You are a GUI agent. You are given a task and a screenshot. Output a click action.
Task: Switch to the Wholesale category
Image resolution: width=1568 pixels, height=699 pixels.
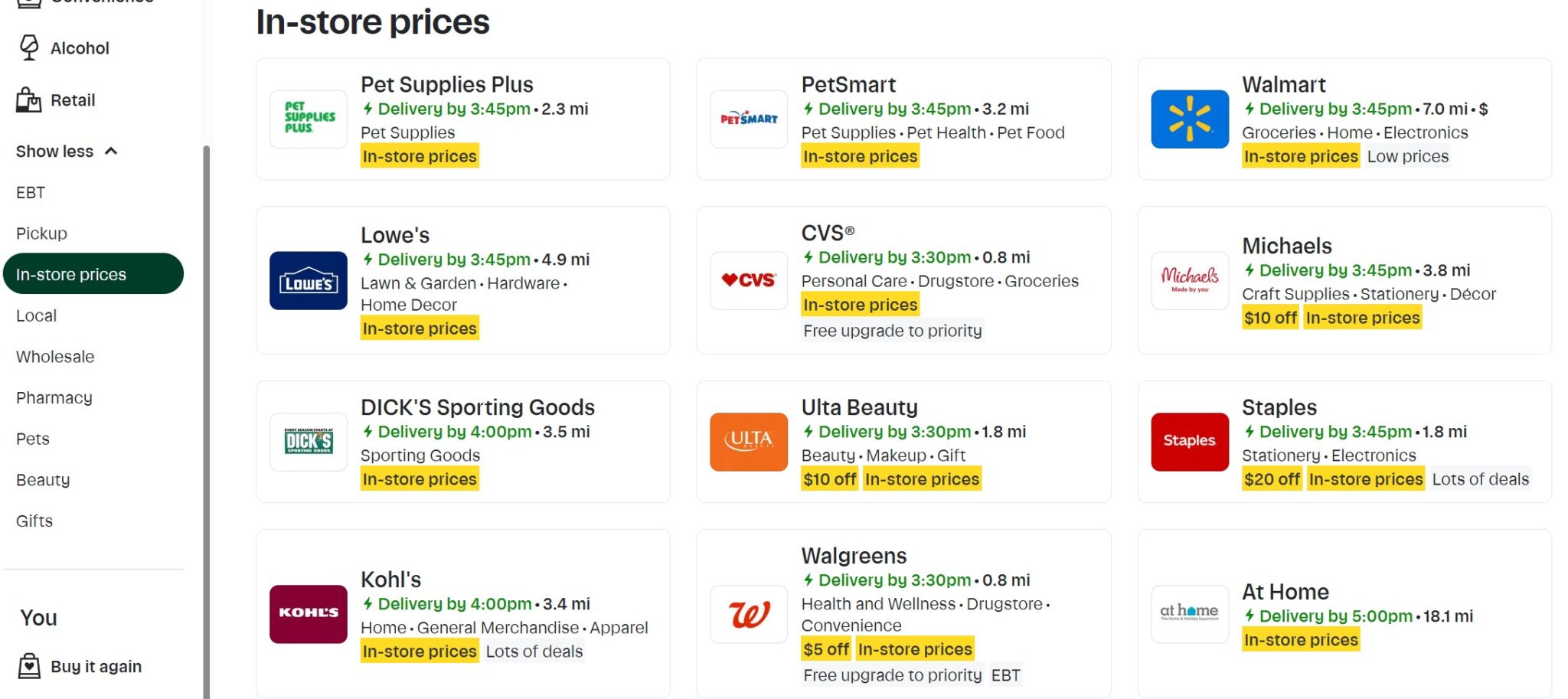click(x=55, y=357)
